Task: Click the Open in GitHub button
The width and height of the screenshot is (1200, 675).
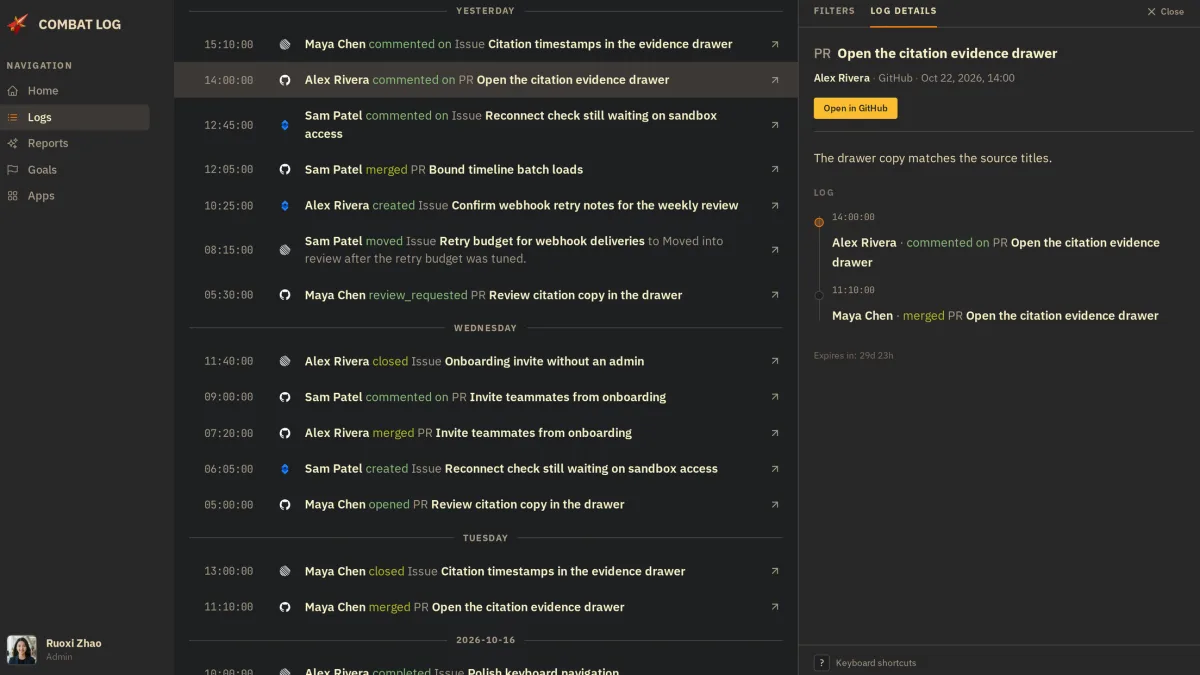Action: coord(855,108)
